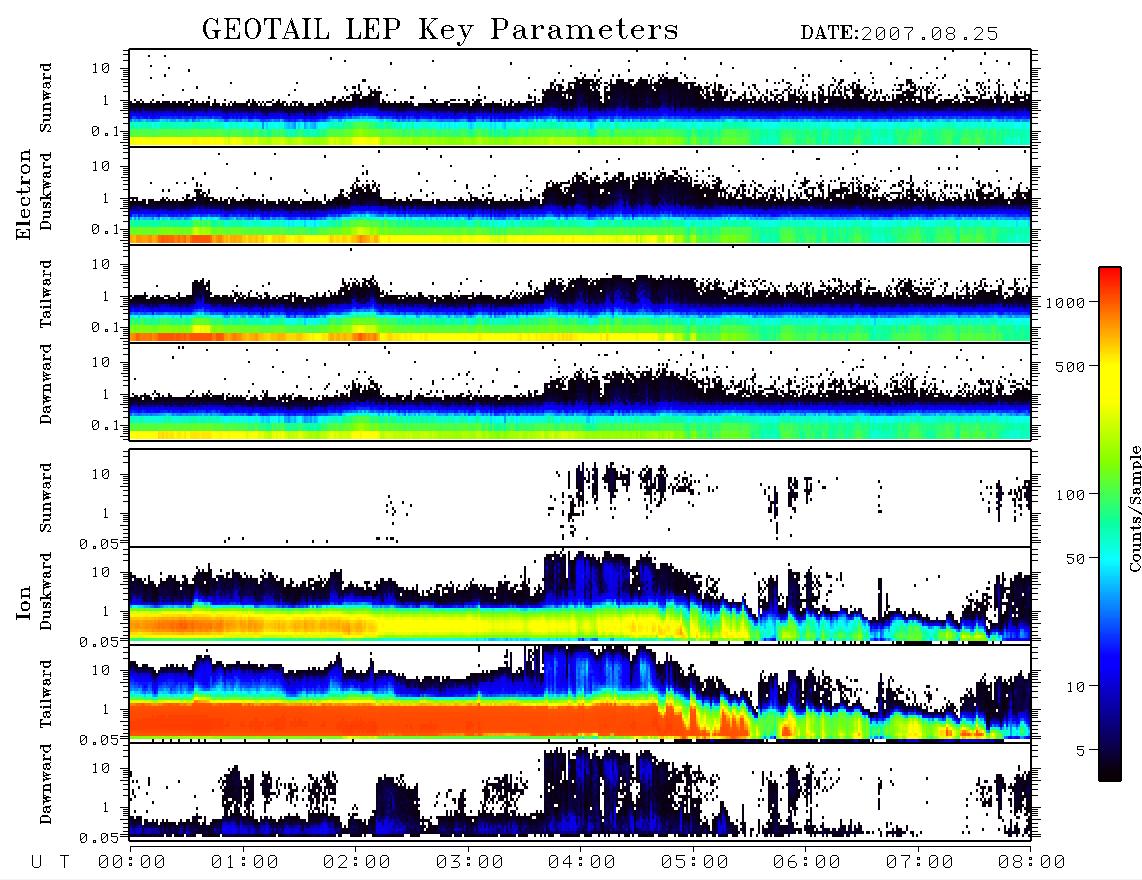Viewport: 1142px width, 880px height.
Task: Click the 100 colorbar tick value
Action: click(1071, 495)
